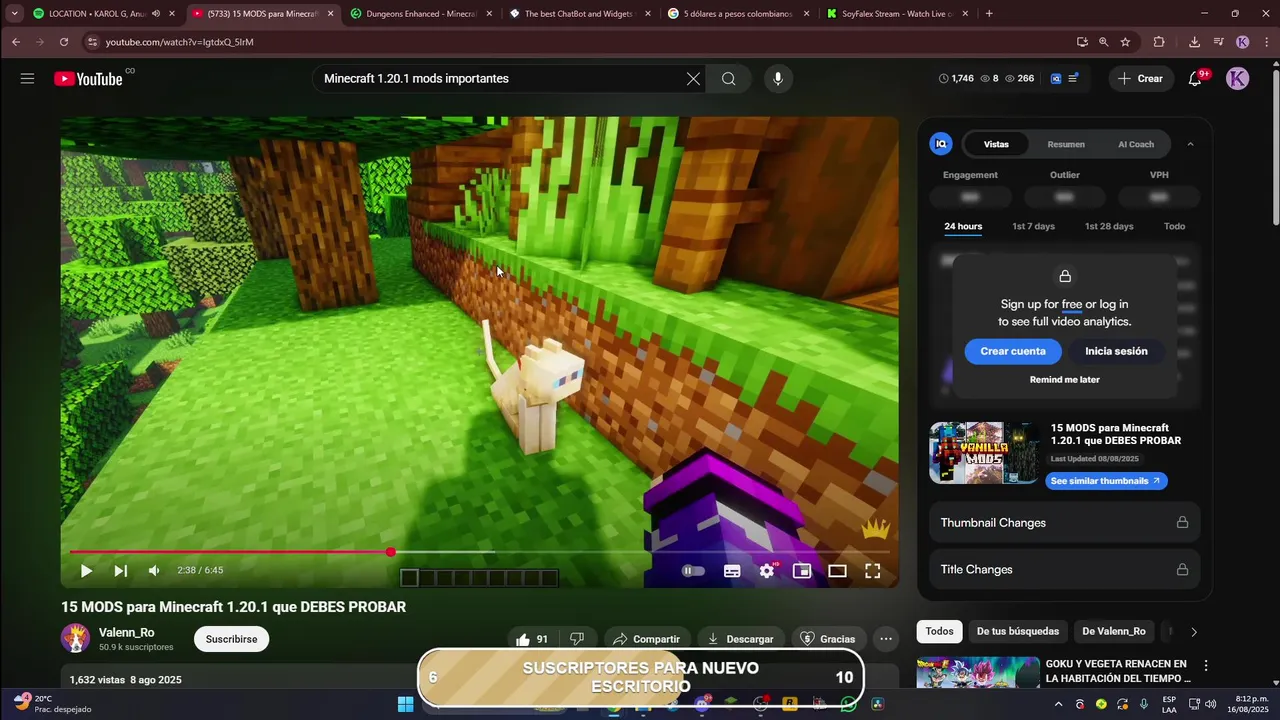The image size is (1280, 720).
Task: Open the Goku y Vegeta video options
Action: pos(1206,666)
